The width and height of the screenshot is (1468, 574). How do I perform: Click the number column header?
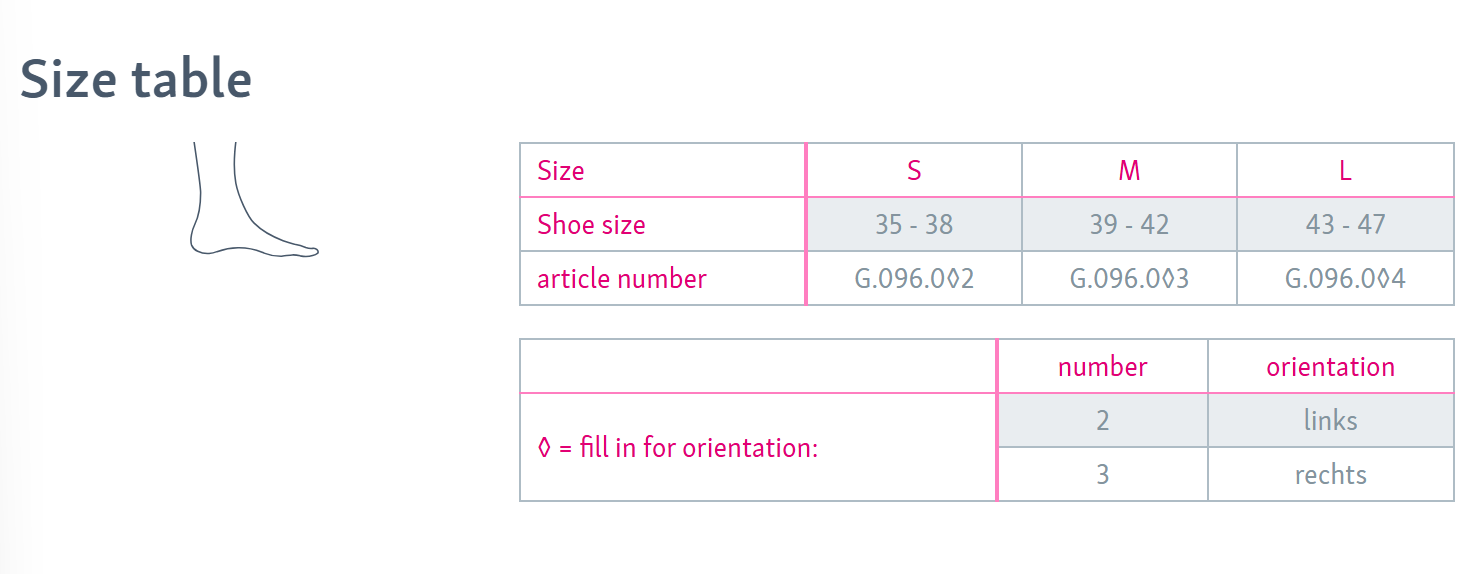point(1102,367)
